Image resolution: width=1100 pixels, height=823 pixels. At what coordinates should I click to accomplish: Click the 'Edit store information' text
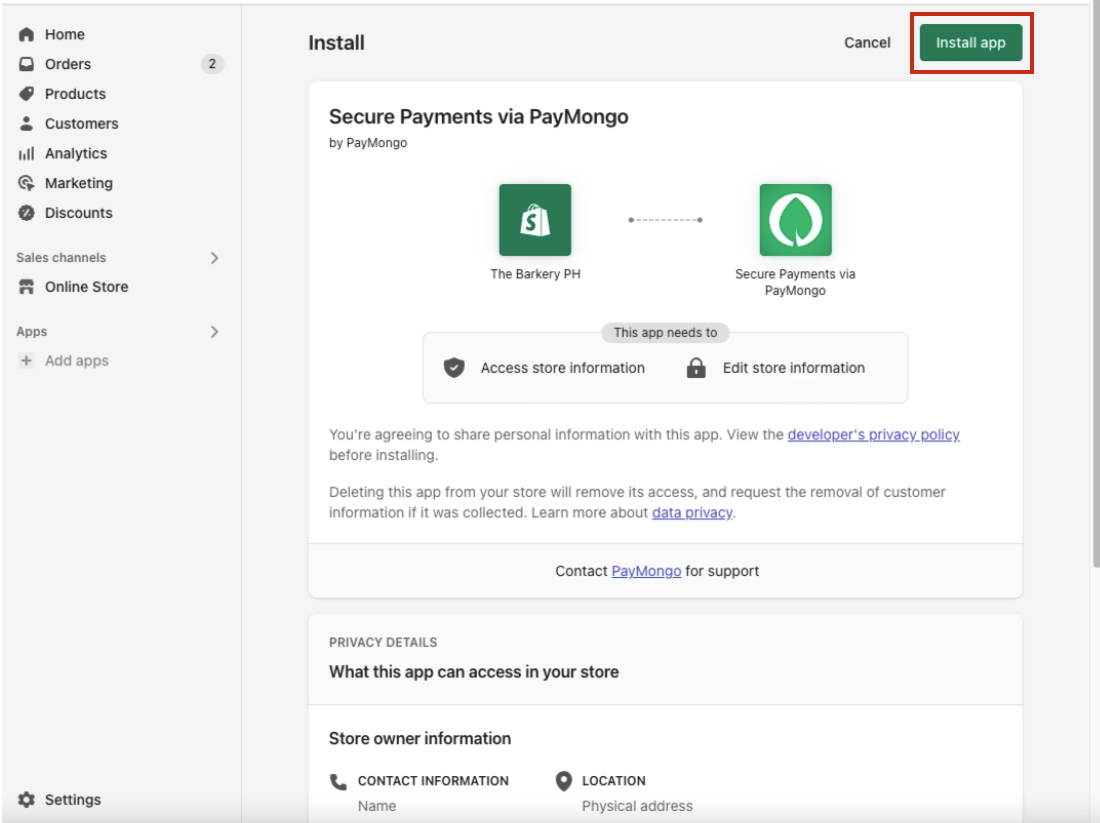click(794, 368)
